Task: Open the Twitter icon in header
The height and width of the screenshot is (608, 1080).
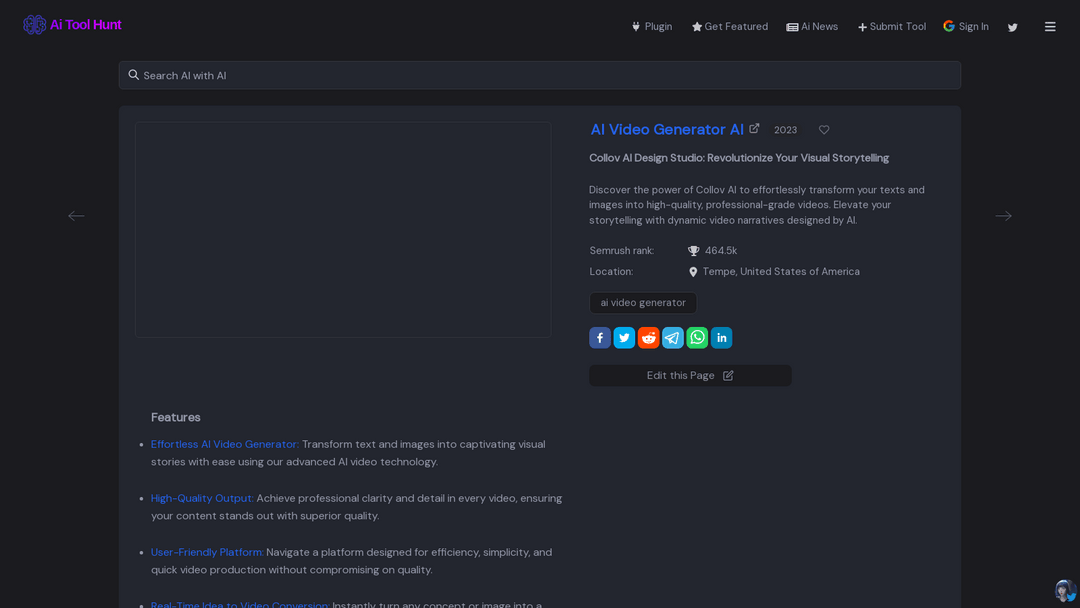Action: 1012,27
